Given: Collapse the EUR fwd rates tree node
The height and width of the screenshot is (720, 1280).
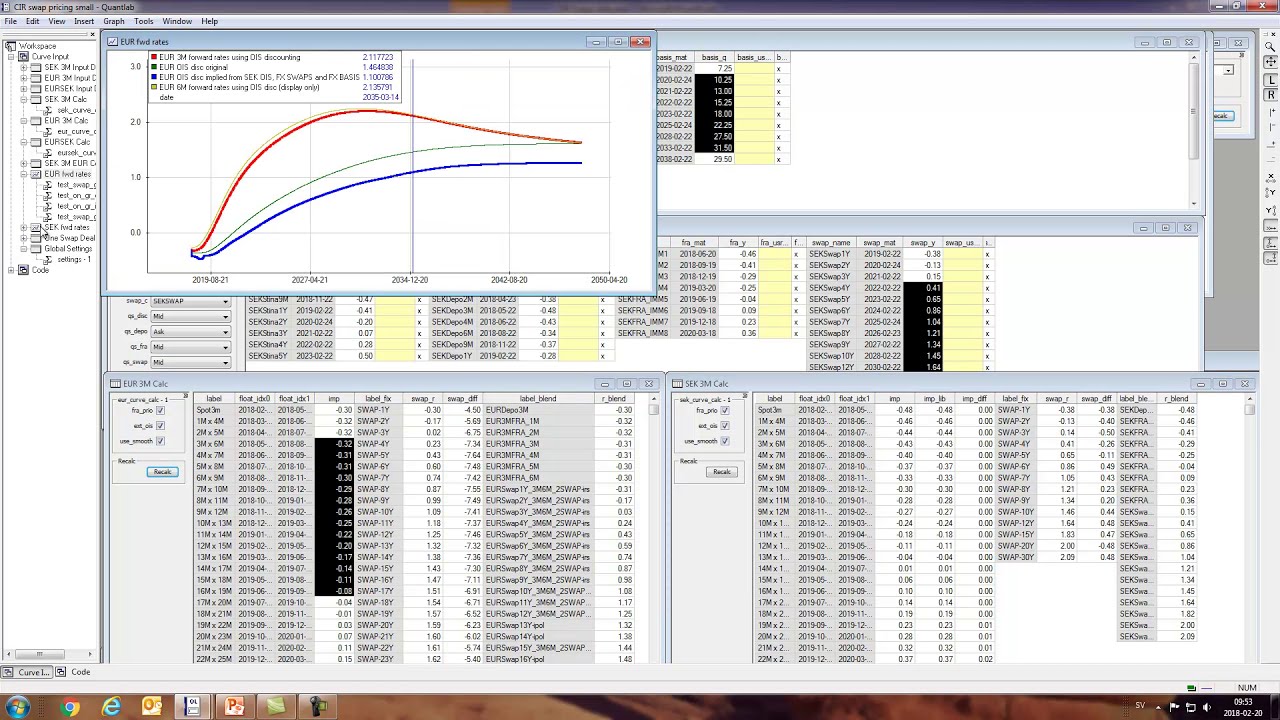Looking at the screenshot, I should (23, 174).
